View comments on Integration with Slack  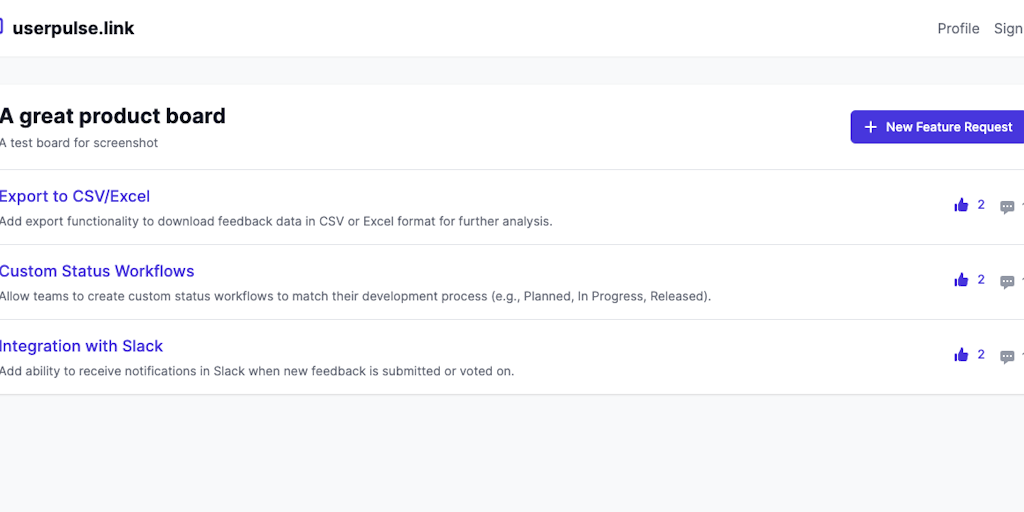pos(1007,357)
